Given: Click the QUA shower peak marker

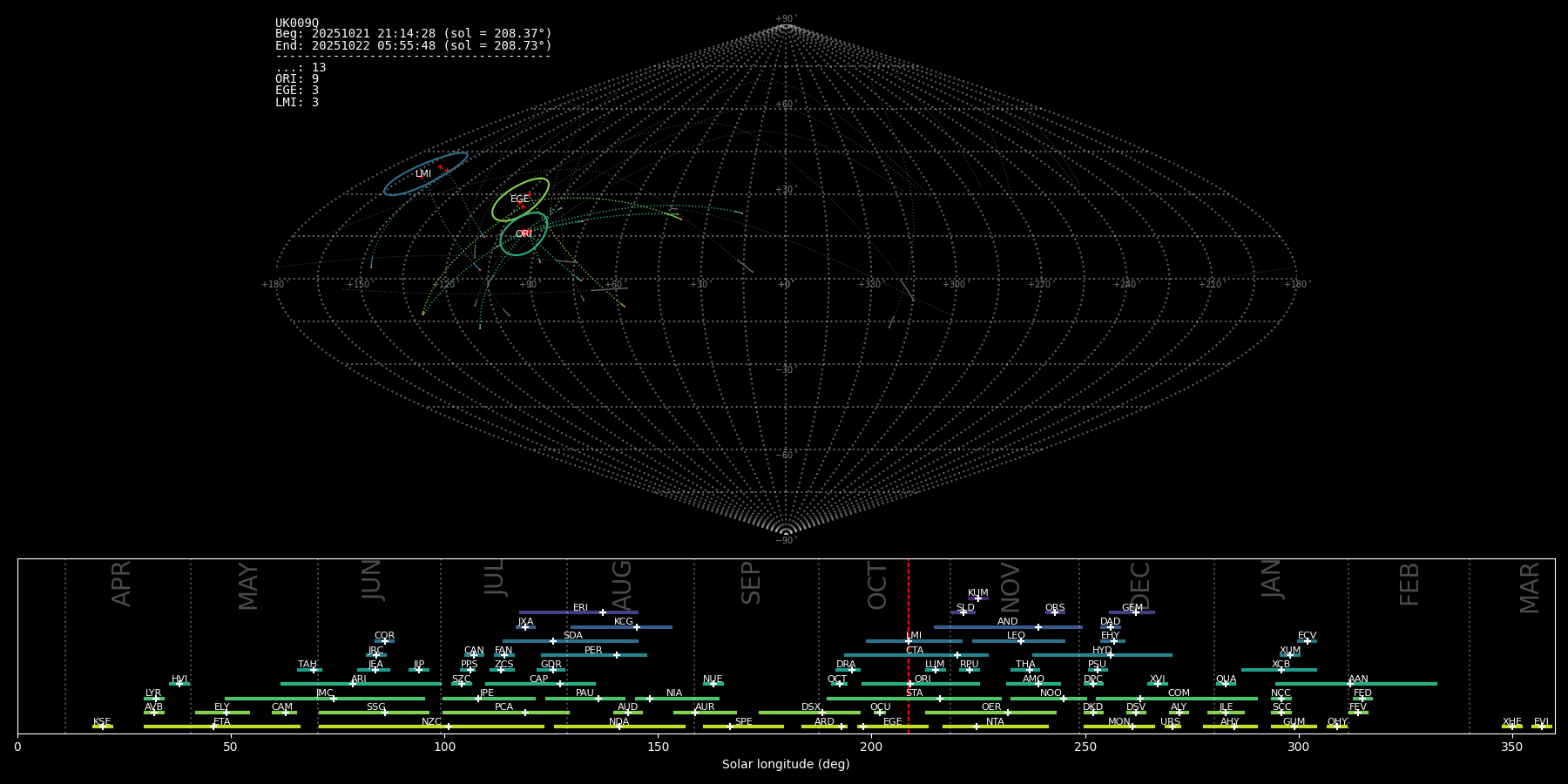Looking at the screenshot, I should pos(1226,684).
